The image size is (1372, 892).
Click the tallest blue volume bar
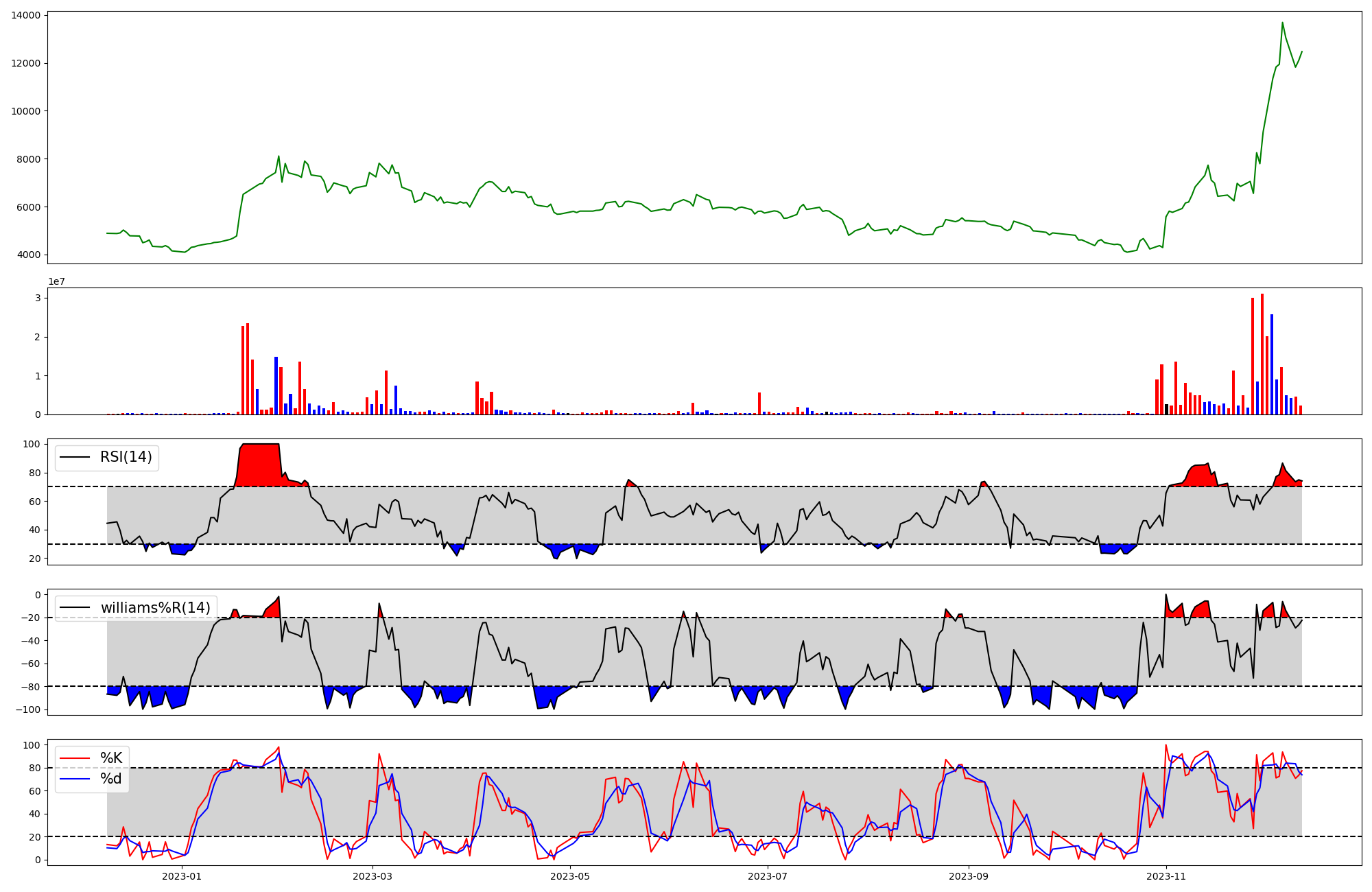1272,364
